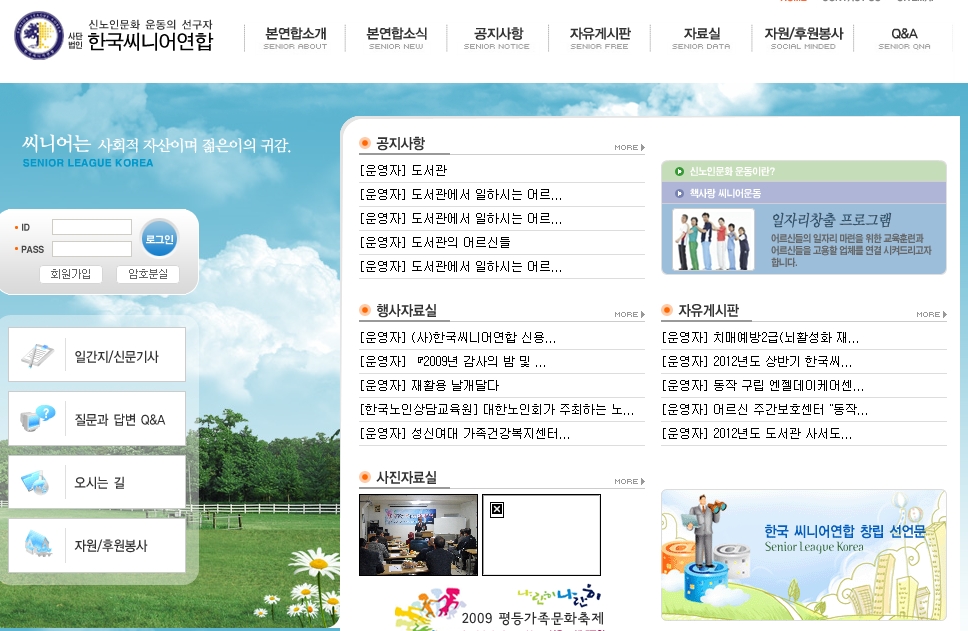The width and height of the screenshot is (968, 631).
Task: Open the 한국 씨니어연합 창립 선언문 banner
Action: [x=804, y=555]
